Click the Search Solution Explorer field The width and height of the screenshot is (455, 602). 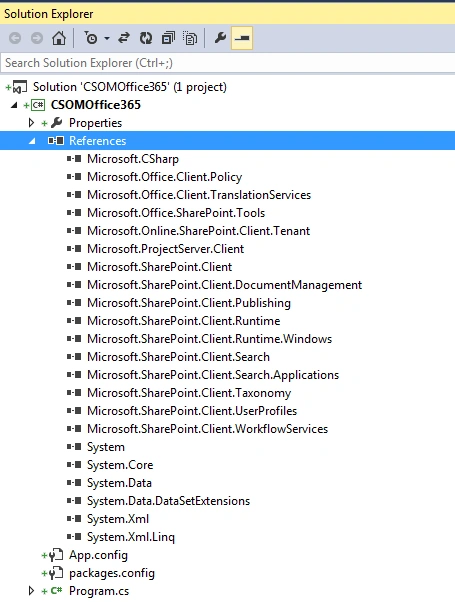[227, 63]
